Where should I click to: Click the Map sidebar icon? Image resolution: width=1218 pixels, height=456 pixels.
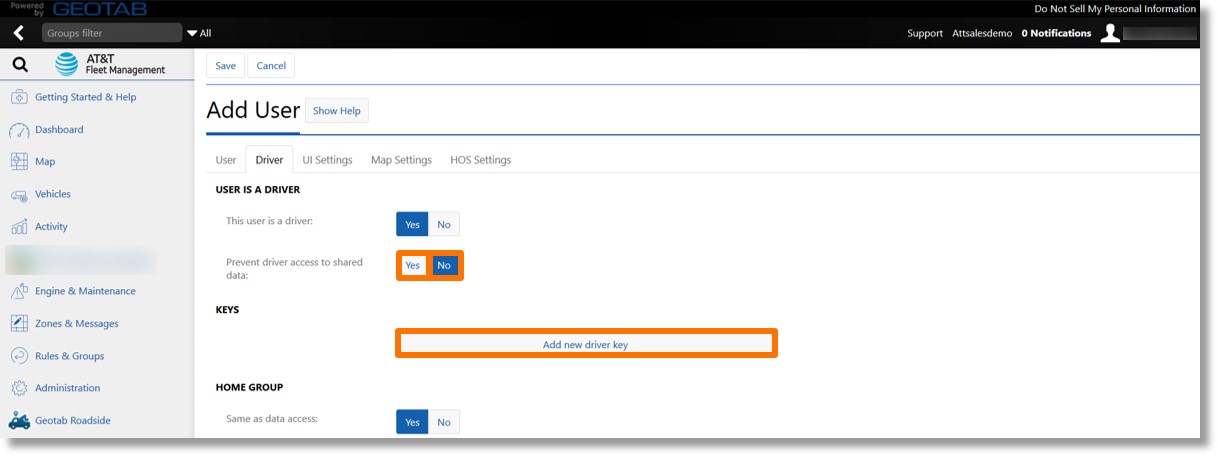(x=18, y=162)
